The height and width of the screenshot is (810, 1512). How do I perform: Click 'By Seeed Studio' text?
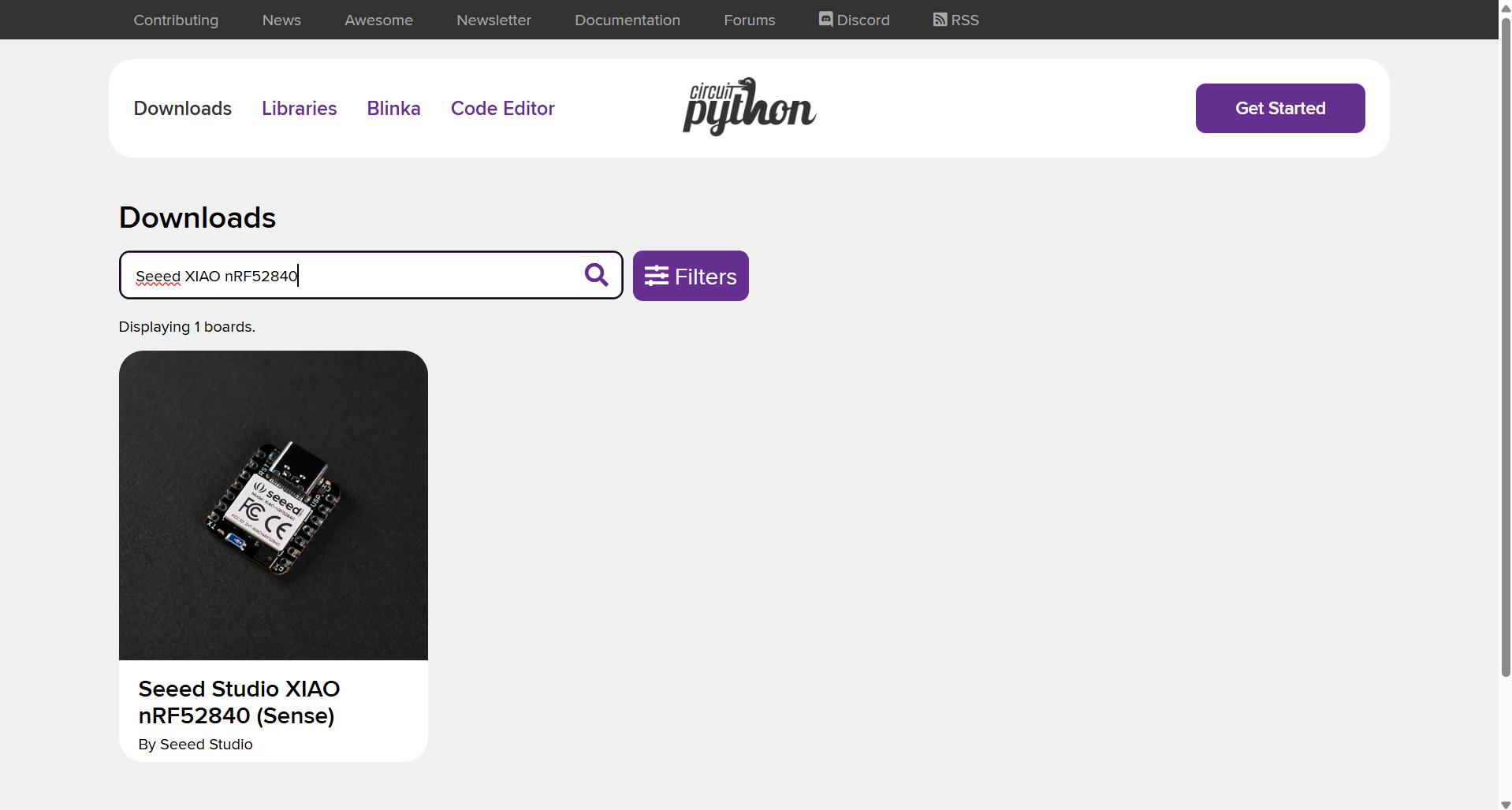pos(196,745)
